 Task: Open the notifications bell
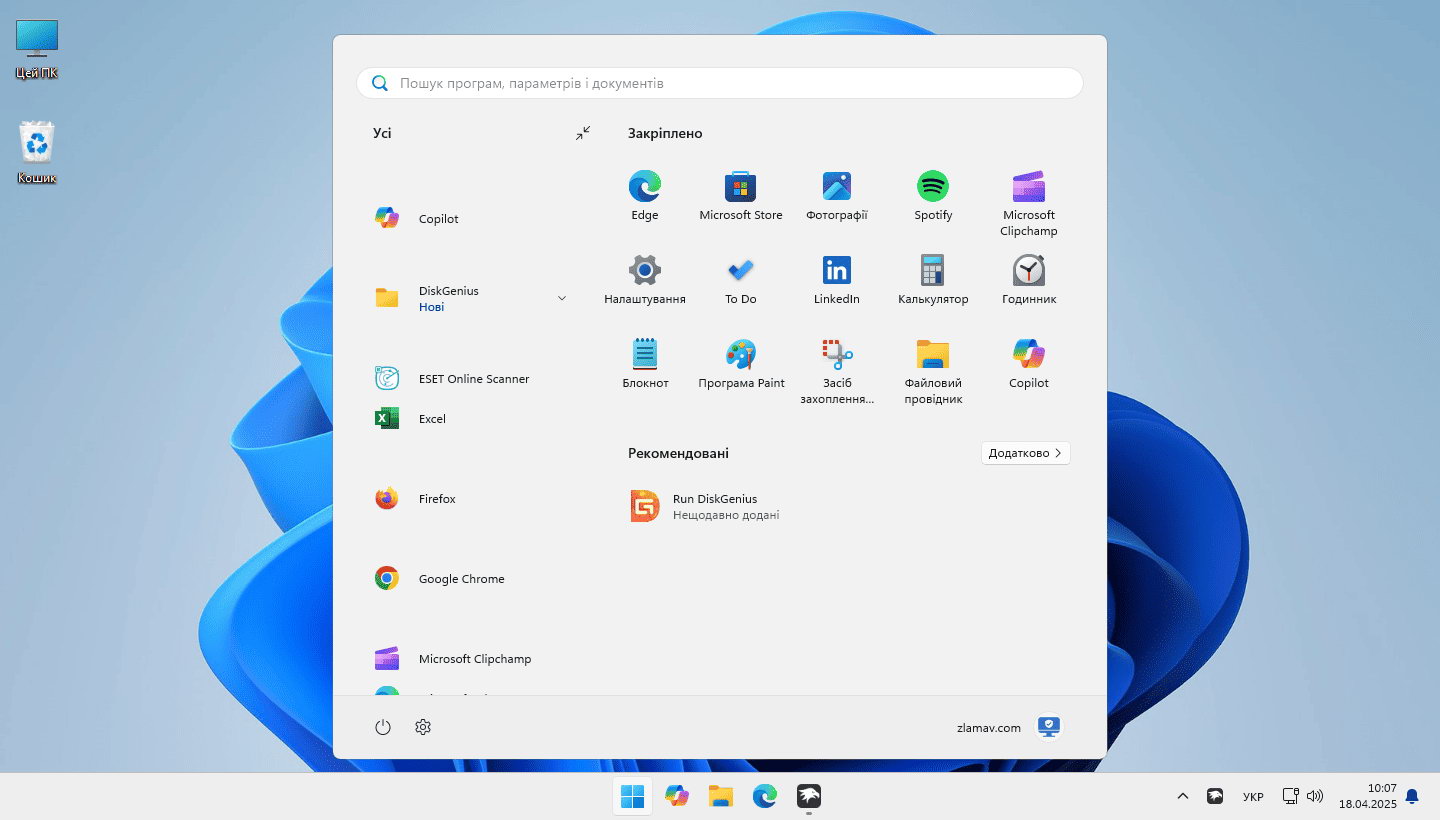(1412, 796)
